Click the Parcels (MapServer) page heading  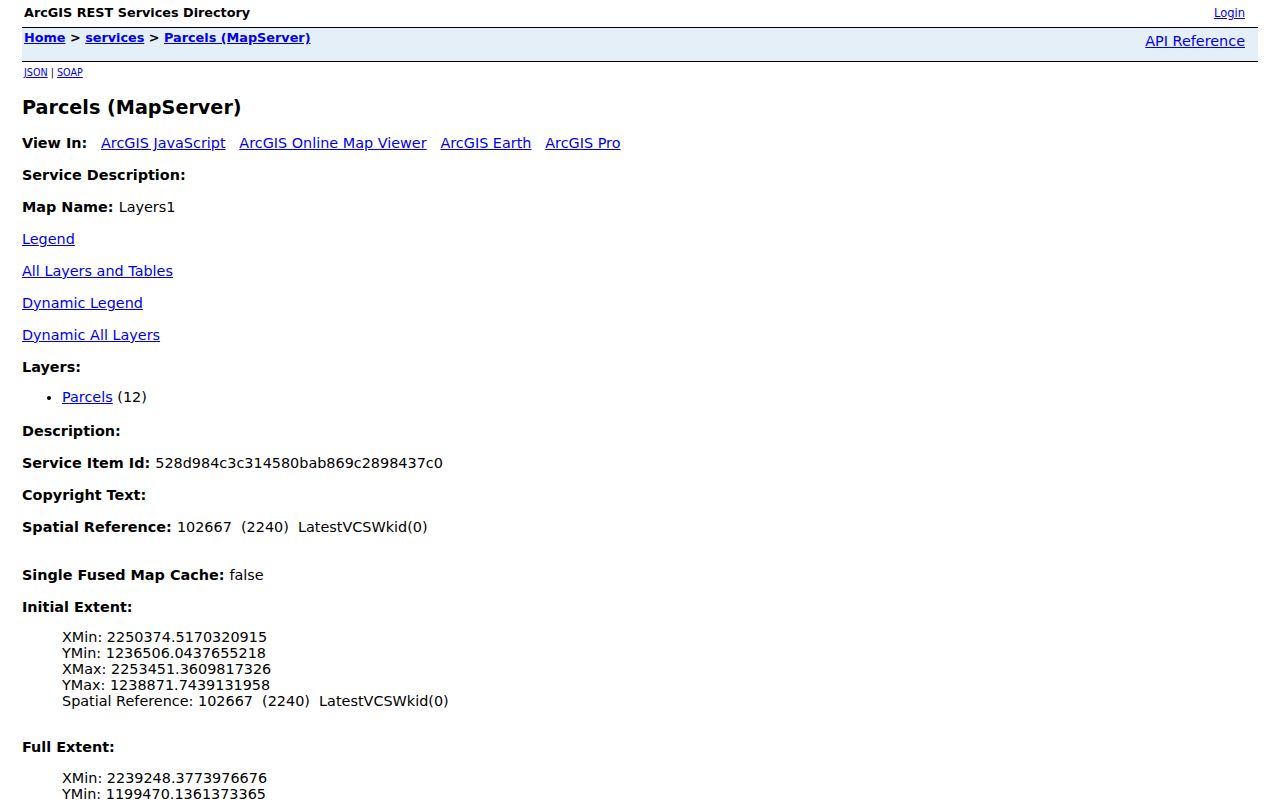(132, 107)
